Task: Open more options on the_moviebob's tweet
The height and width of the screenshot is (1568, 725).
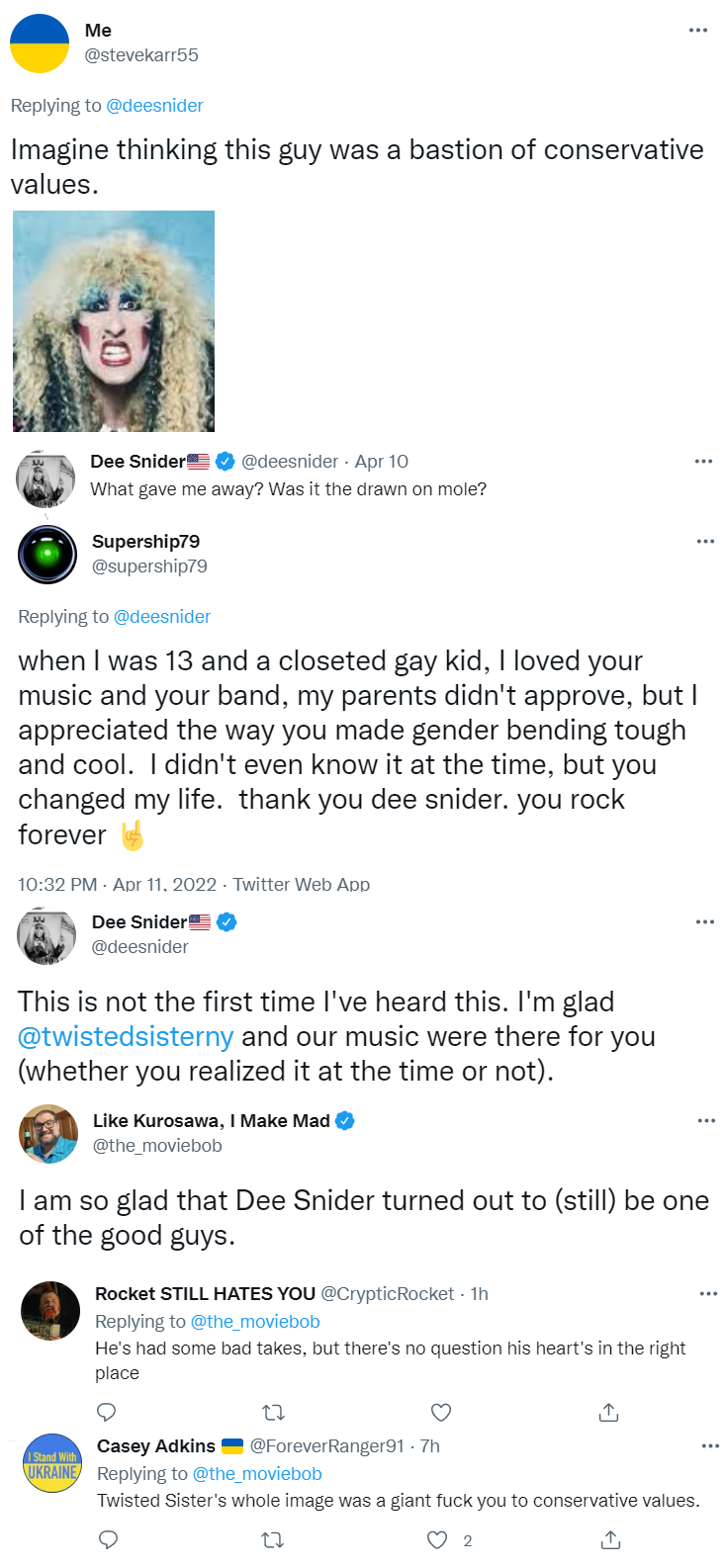Action: (x=706, y=1121)
